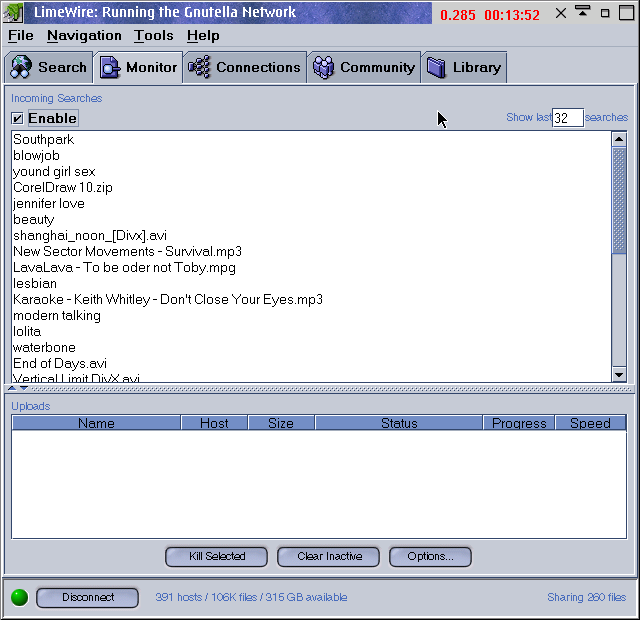This screenshot has height=620, width=640.
Task: Click the LimeWire title bar logo icon
Action: point(13,12)
